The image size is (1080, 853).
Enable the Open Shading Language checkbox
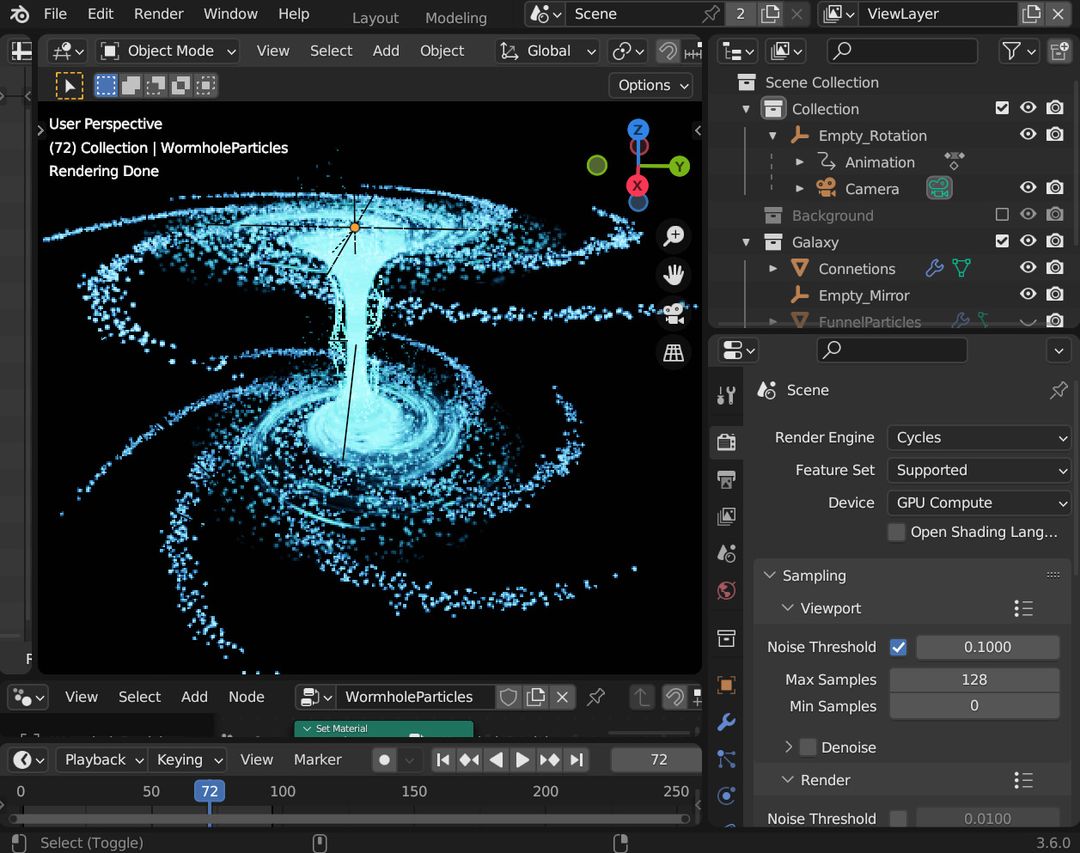coord(897,532)
